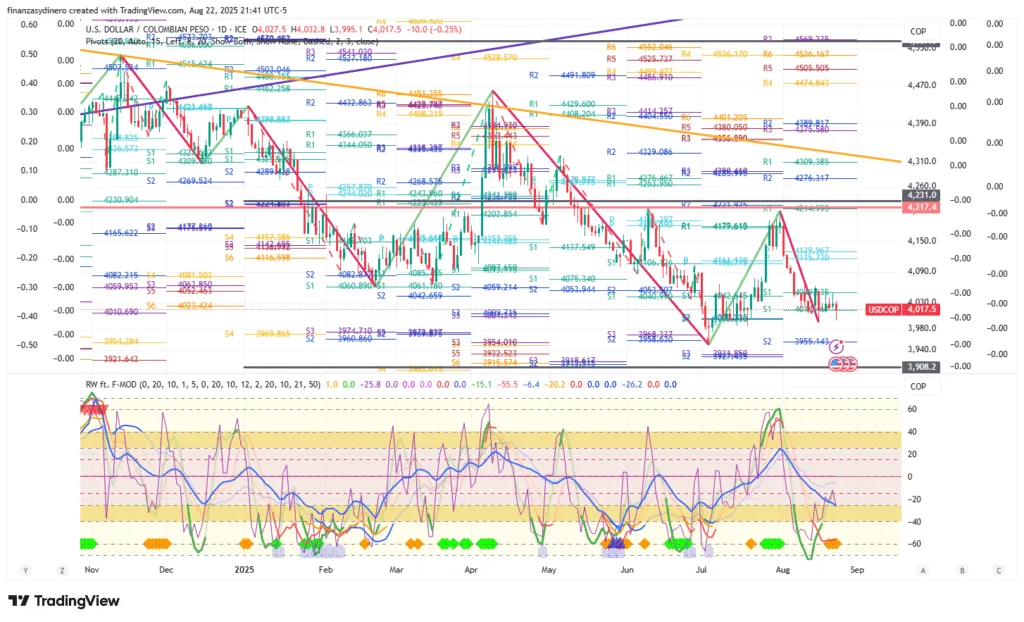This screenshot has height=622, width=1024.
Task: Select the B scale button
Action: click(x=962, y=570)
